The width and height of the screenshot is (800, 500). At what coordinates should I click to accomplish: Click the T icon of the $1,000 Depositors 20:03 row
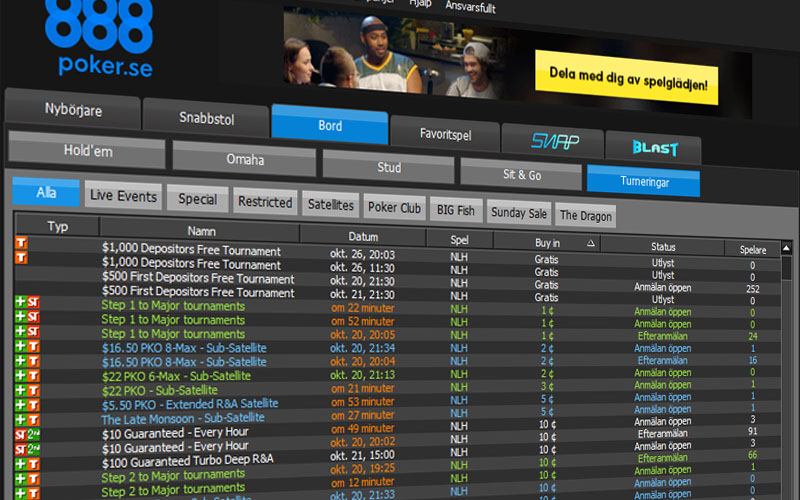pos(21,243)
